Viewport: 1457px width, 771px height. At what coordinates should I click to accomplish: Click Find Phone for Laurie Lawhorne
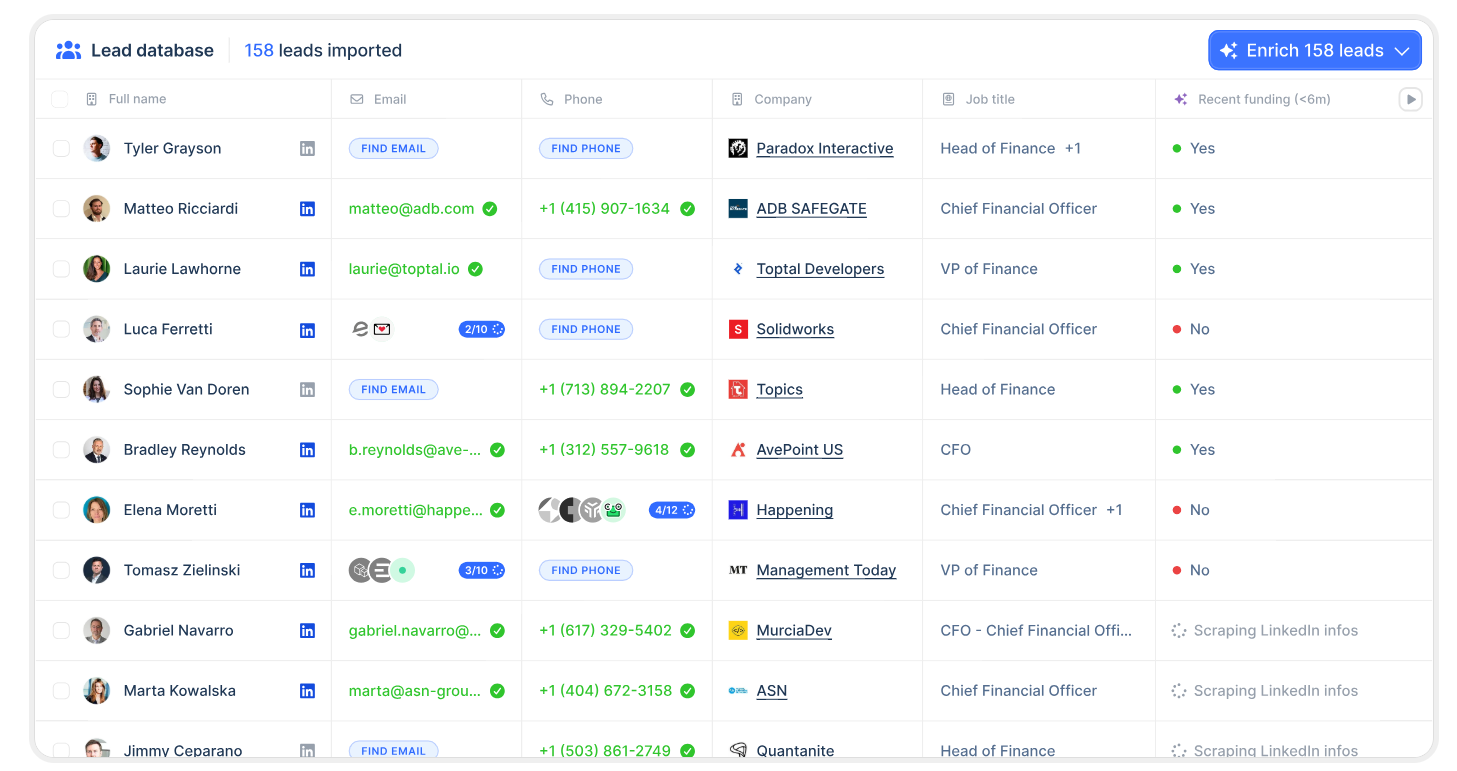[586, 269]
